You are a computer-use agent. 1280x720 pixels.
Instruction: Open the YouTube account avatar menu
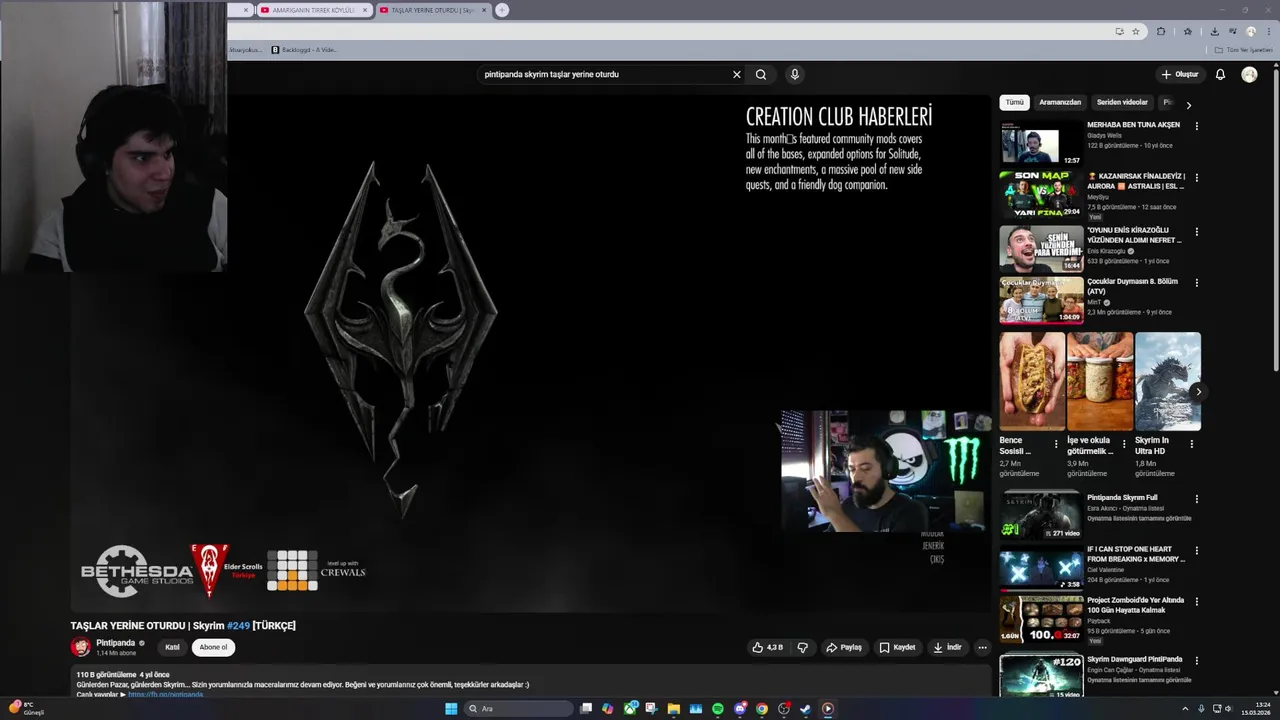point(1249,74)
